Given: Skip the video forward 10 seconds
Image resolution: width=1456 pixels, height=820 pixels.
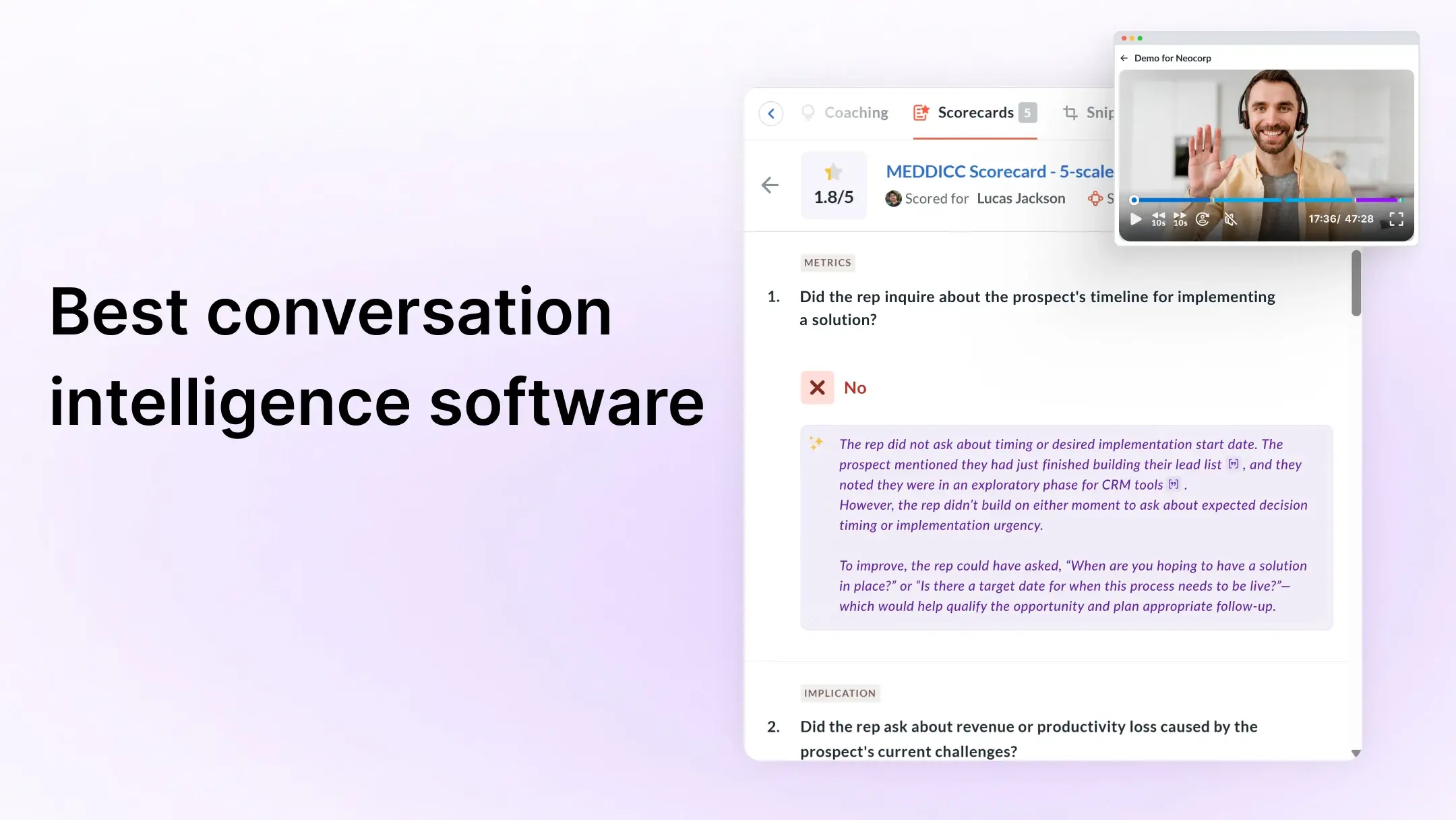Looking at the screenshot, I should click(x=1180, y=219).
